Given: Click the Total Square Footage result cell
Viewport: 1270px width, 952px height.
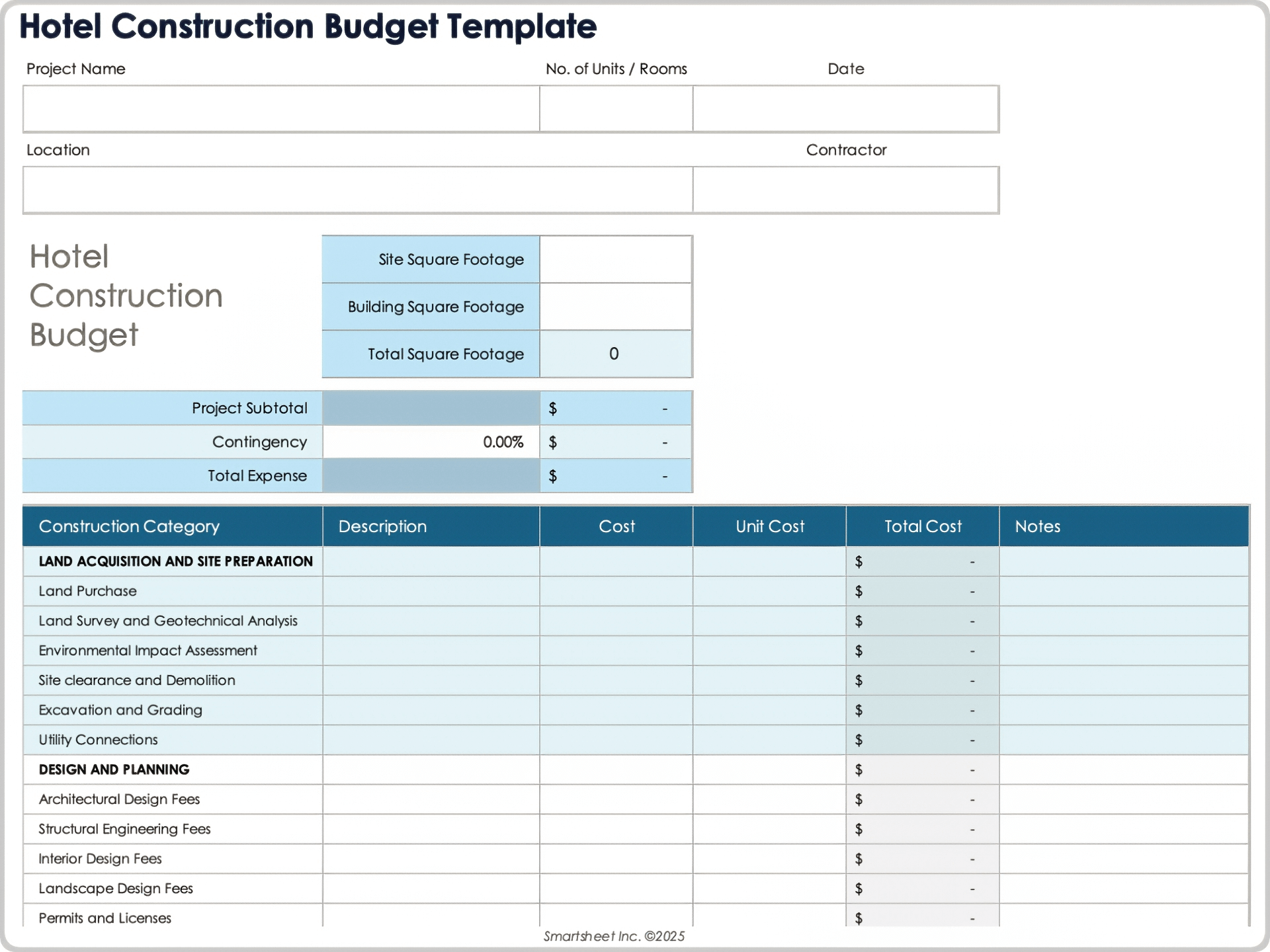Looking at the screenshot, I should pos(615,354).
